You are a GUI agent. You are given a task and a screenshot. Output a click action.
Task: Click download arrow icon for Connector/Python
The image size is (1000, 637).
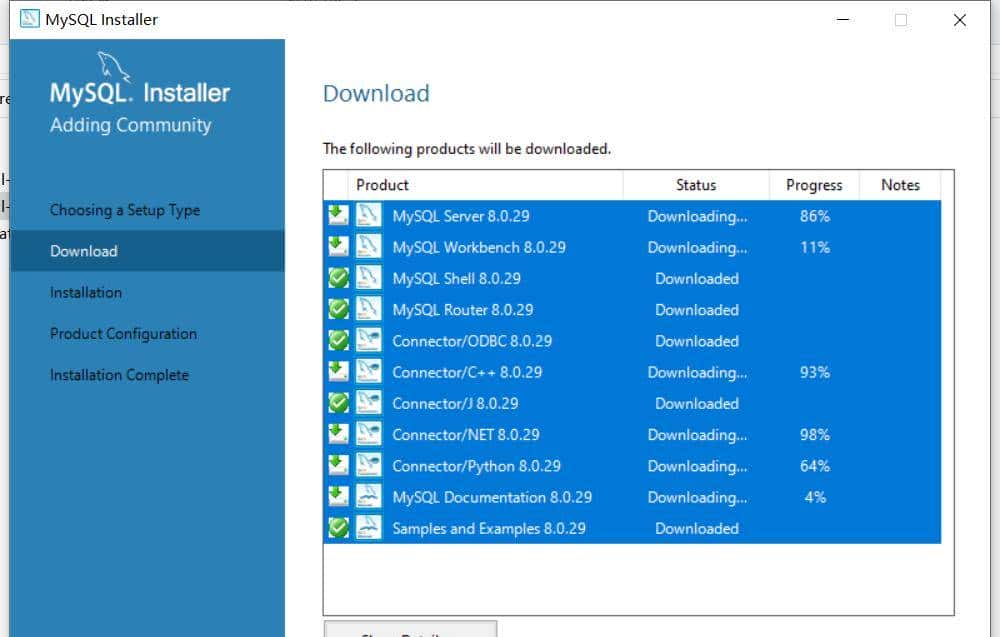pos(339,466)
